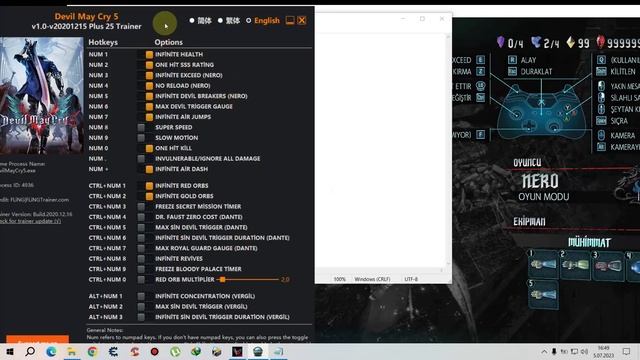The height and width of the screenshot is (360, 640).
Task: Enable Invulnerable/Ignore All Damage checkbox
Action: point(141,158)
